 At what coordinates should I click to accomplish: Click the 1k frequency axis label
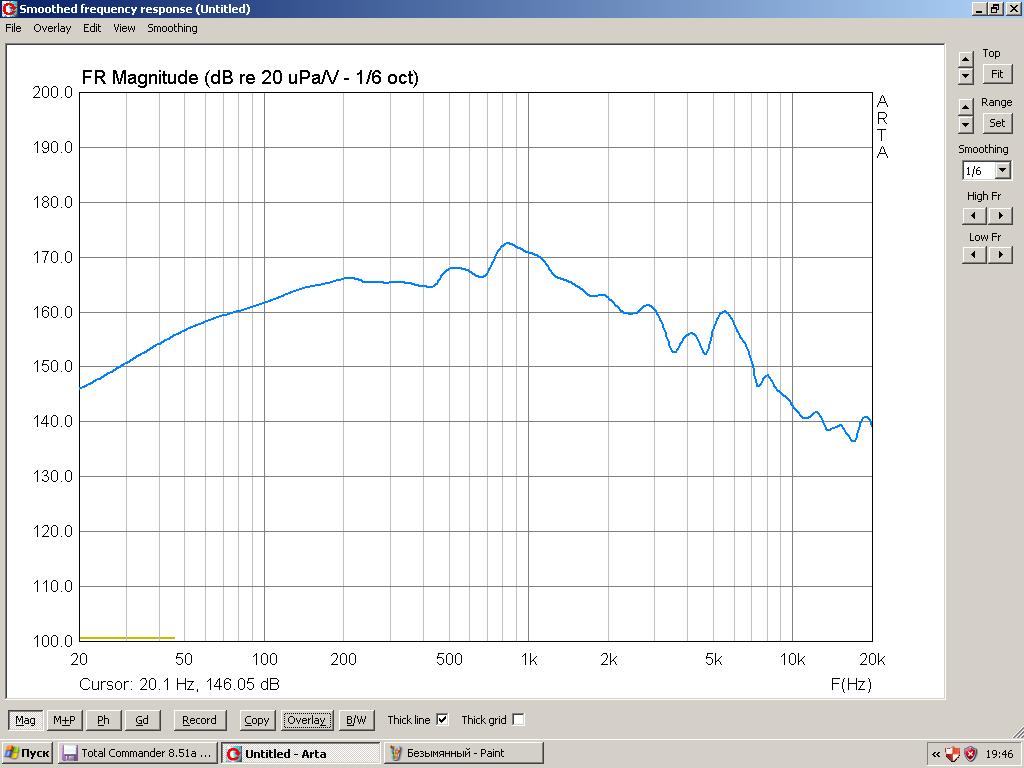tap(529, 660)
